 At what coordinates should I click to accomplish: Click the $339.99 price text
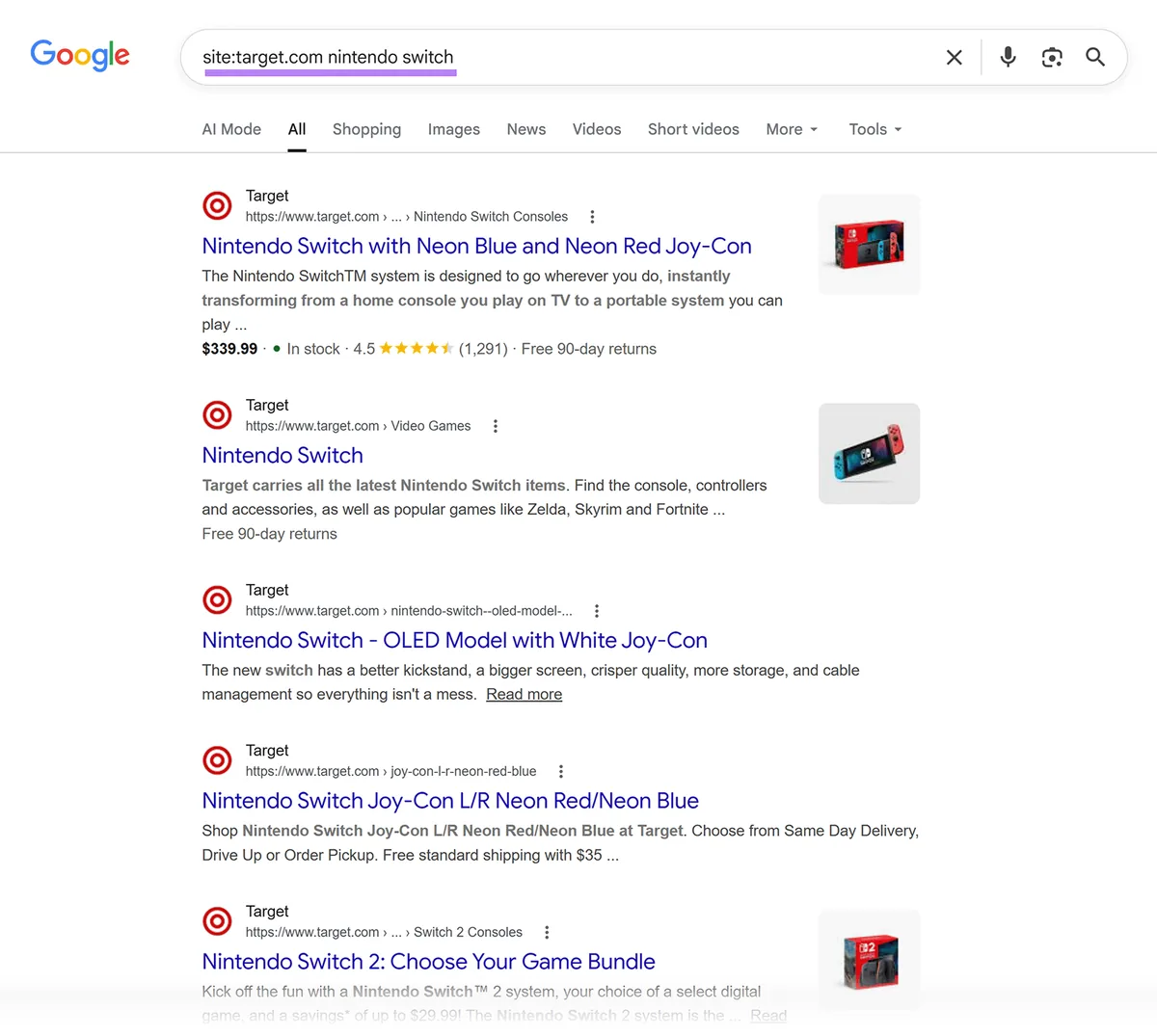[229, 349]
